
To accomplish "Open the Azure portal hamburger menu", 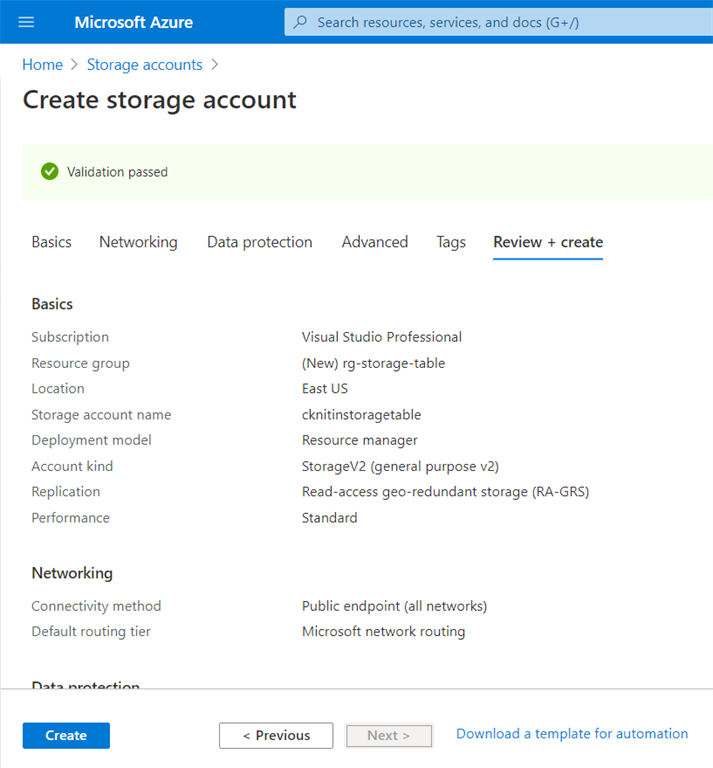I will pyautogui.click(x=26, y=22).
